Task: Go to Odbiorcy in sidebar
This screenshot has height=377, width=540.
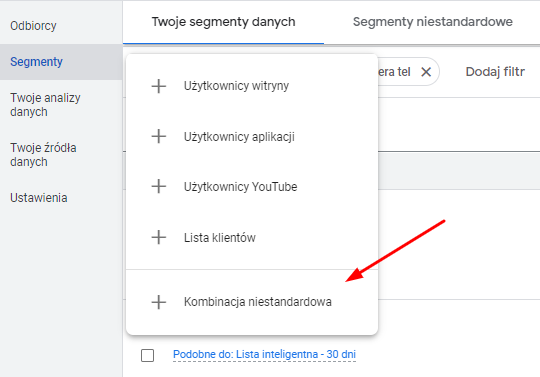Action: pos(61,26)
